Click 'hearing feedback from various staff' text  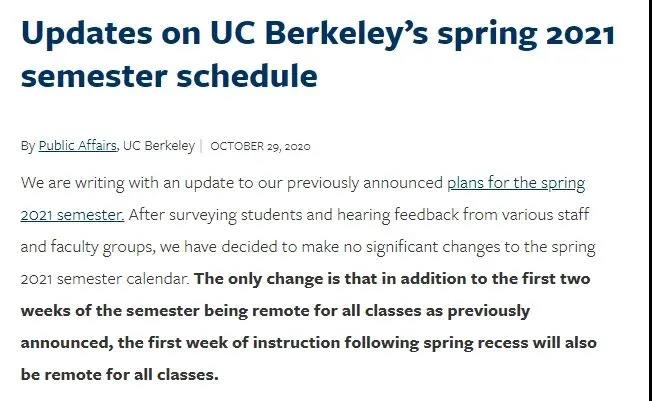coord(463,215)
